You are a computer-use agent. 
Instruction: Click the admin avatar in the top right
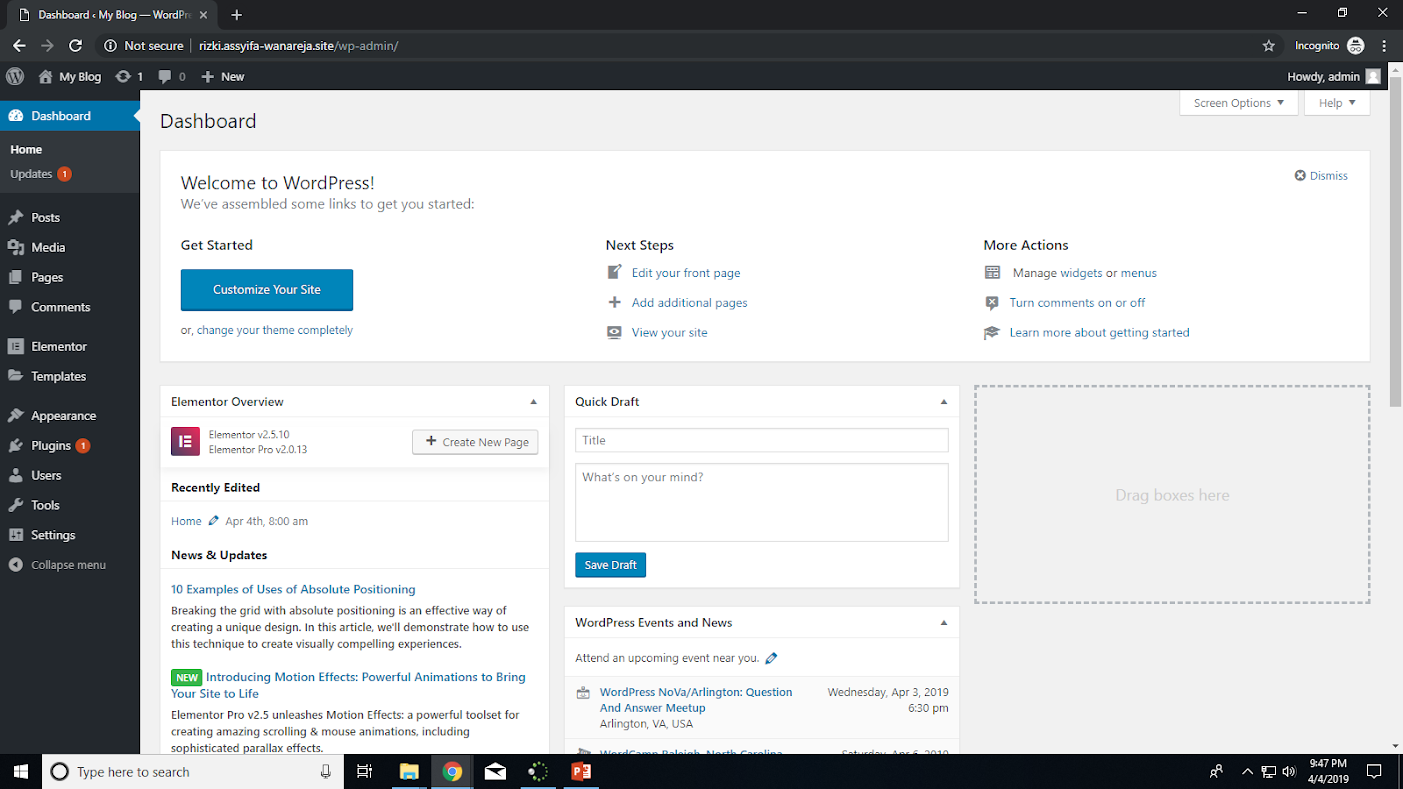coord(1373,76)
